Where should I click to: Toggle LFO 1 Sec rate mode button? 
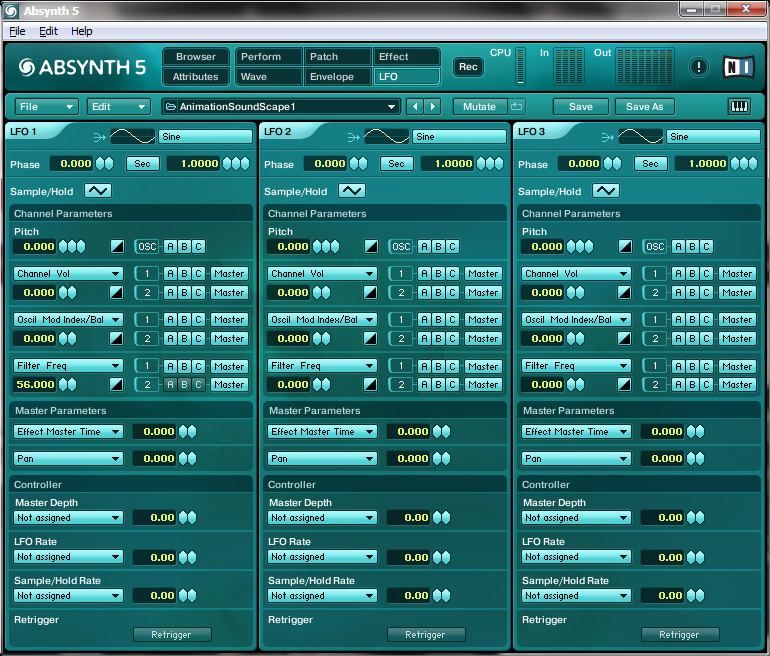click(142, 164)
